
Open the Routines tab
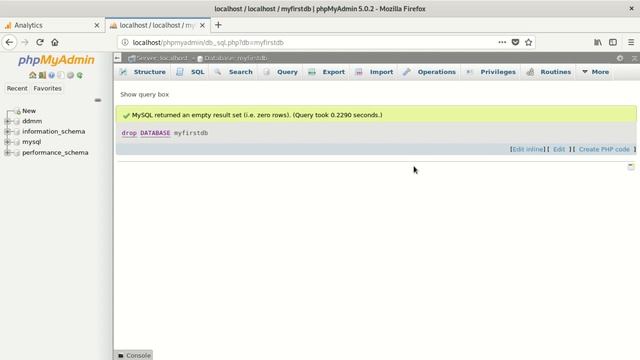549,72
